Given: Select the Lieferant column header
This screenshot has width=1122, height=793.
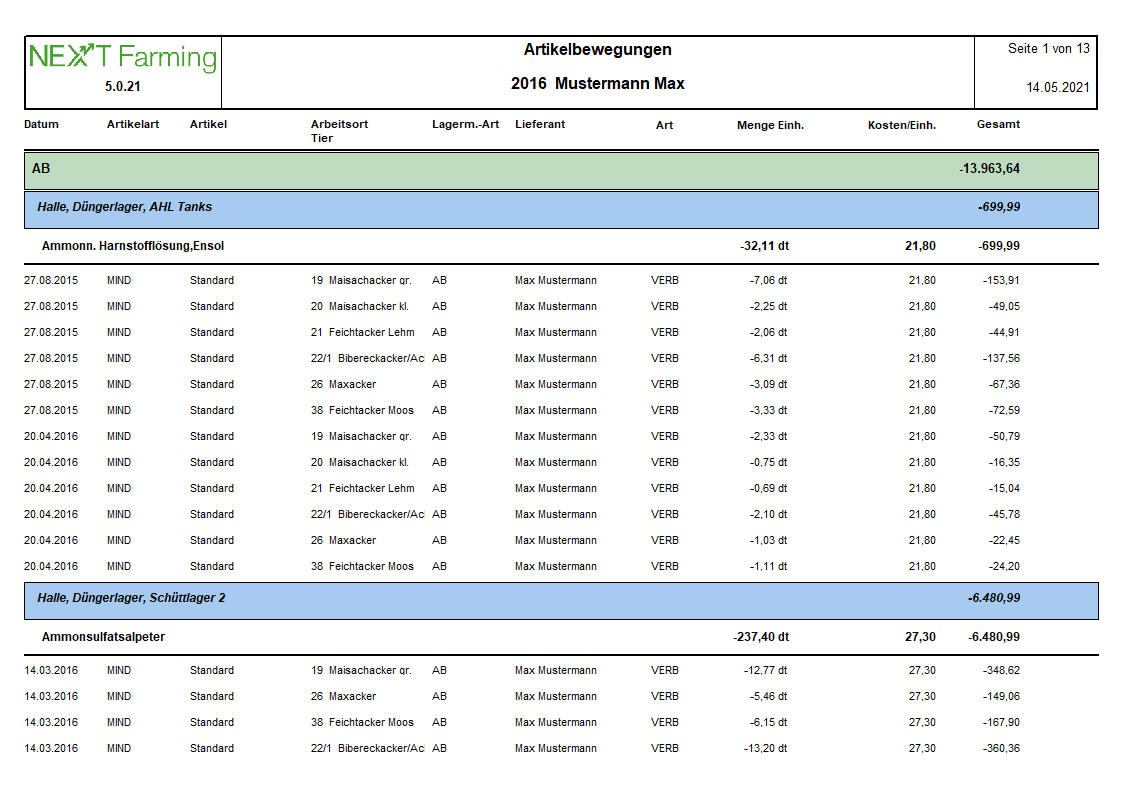Looking at the screenshot, I should [x=540, y=125].
